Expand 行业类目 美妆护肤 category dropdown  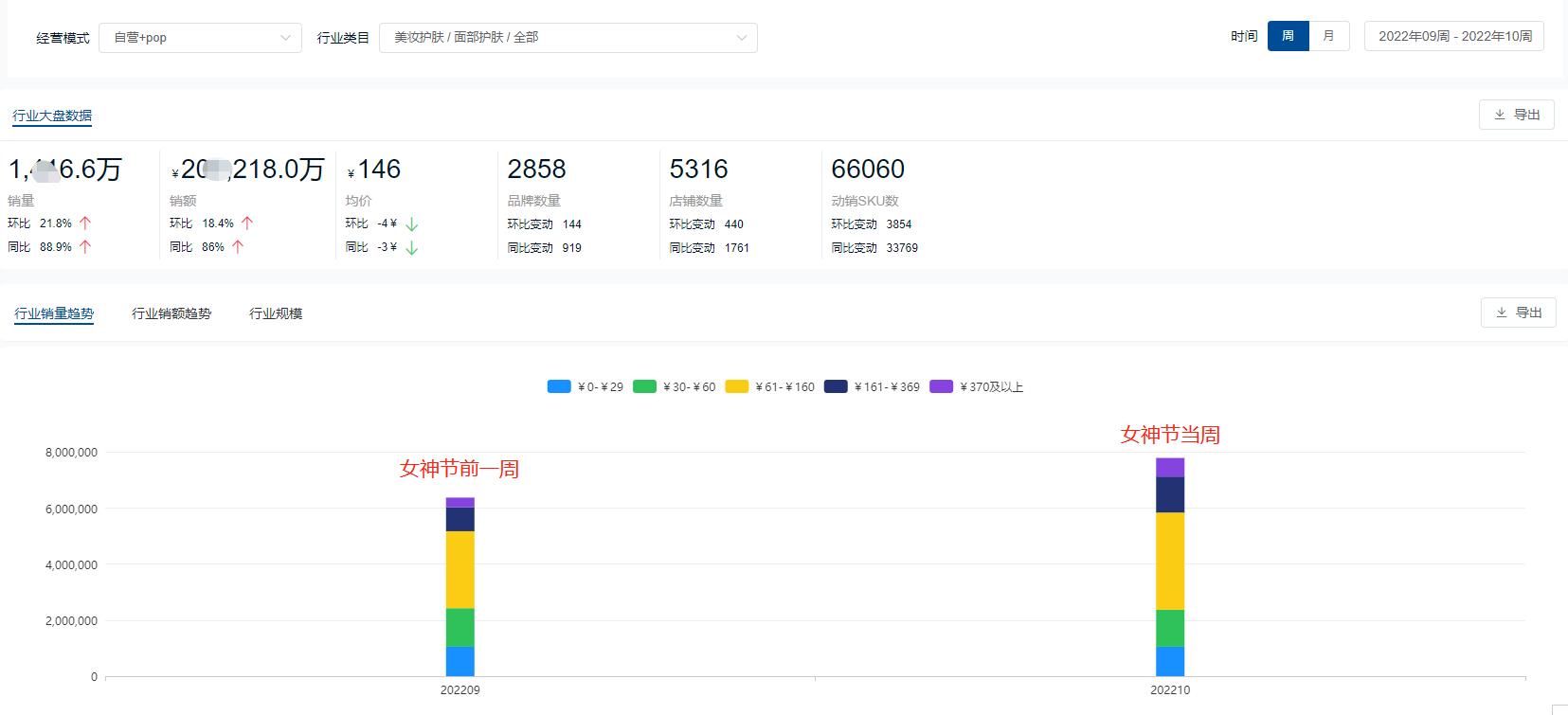point(567,38)
